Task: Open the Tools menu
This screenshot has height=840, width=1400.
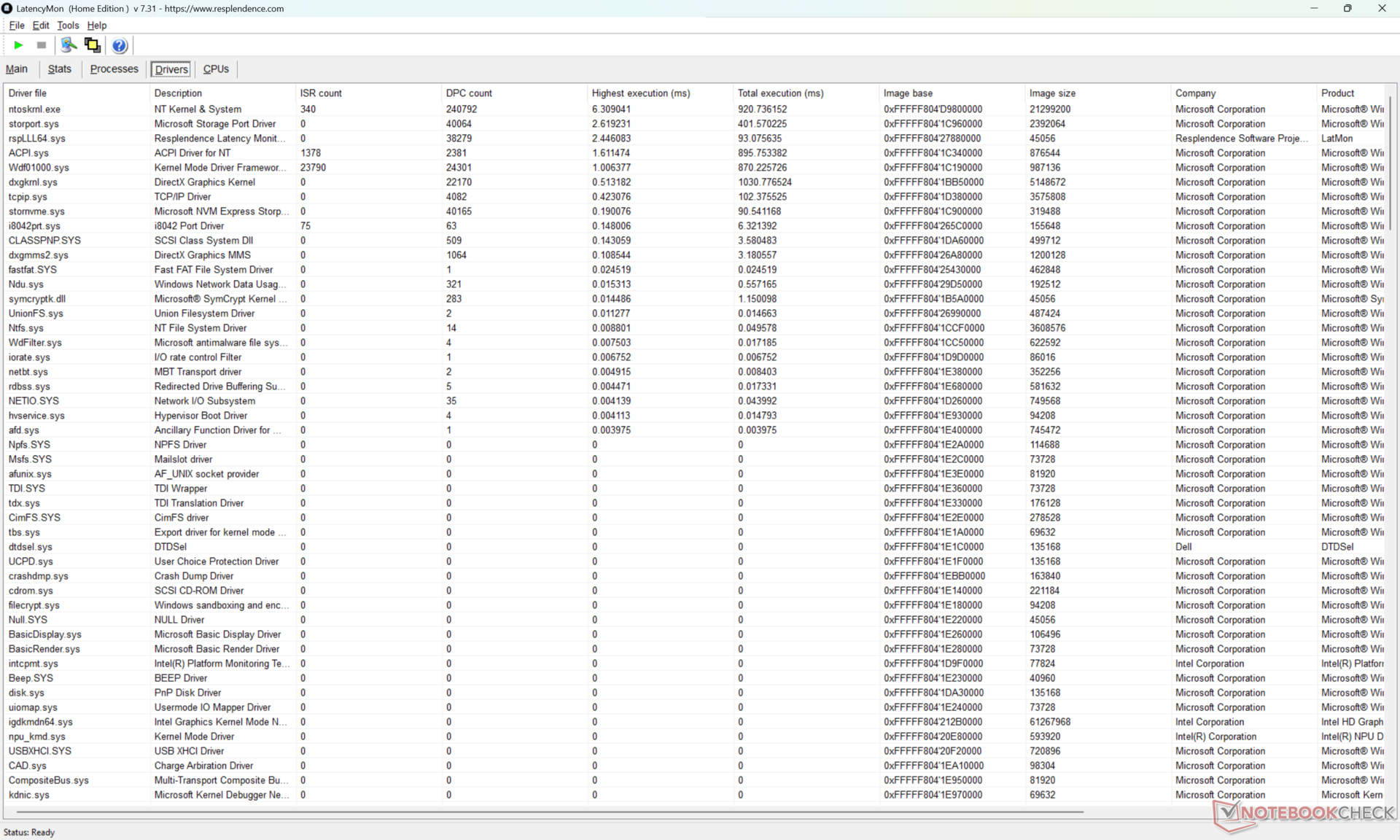Action: pos(68,26)
